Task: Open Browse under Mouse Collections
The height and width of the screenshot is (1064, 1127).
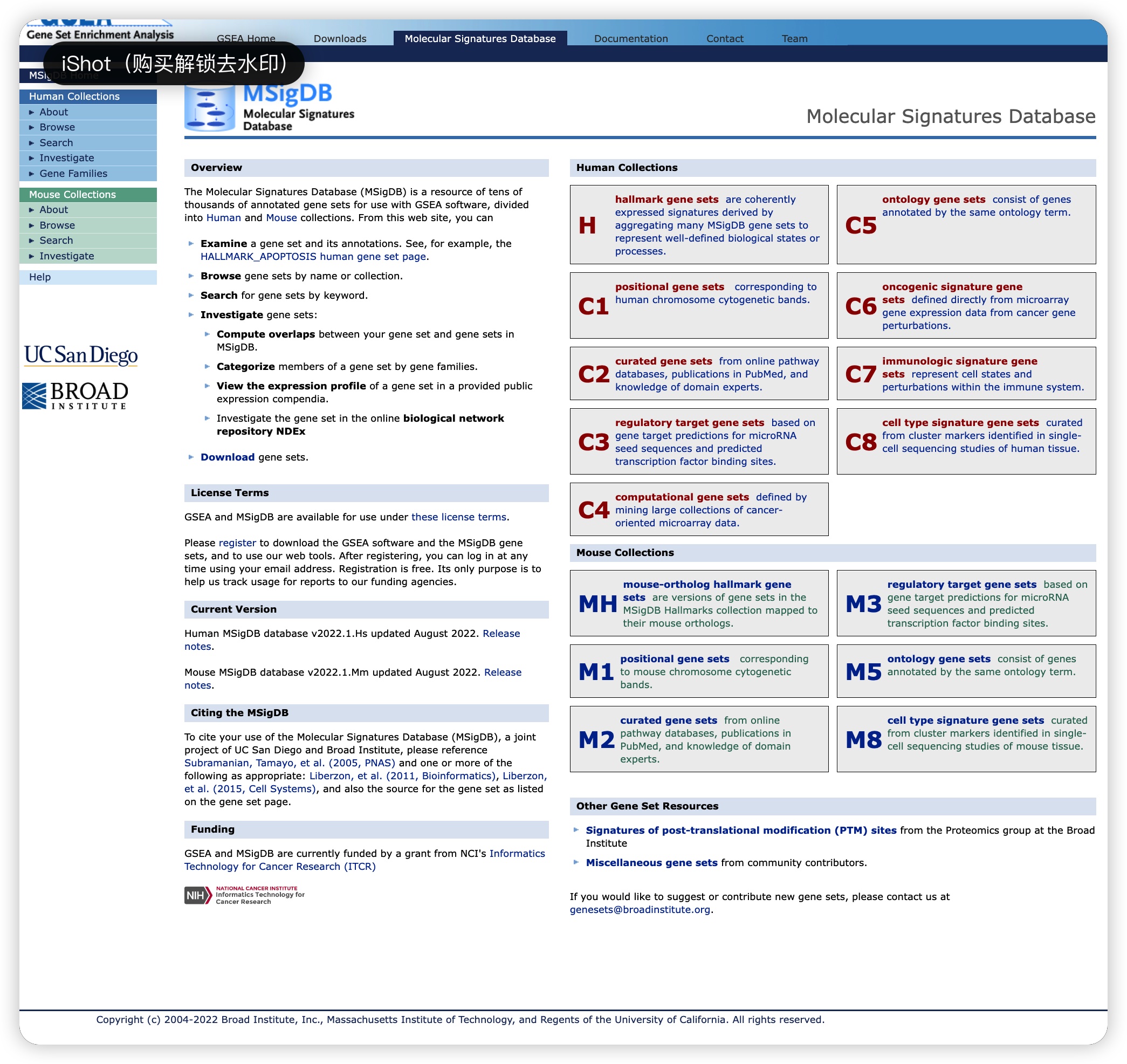Action: click(x=88, y=226)
